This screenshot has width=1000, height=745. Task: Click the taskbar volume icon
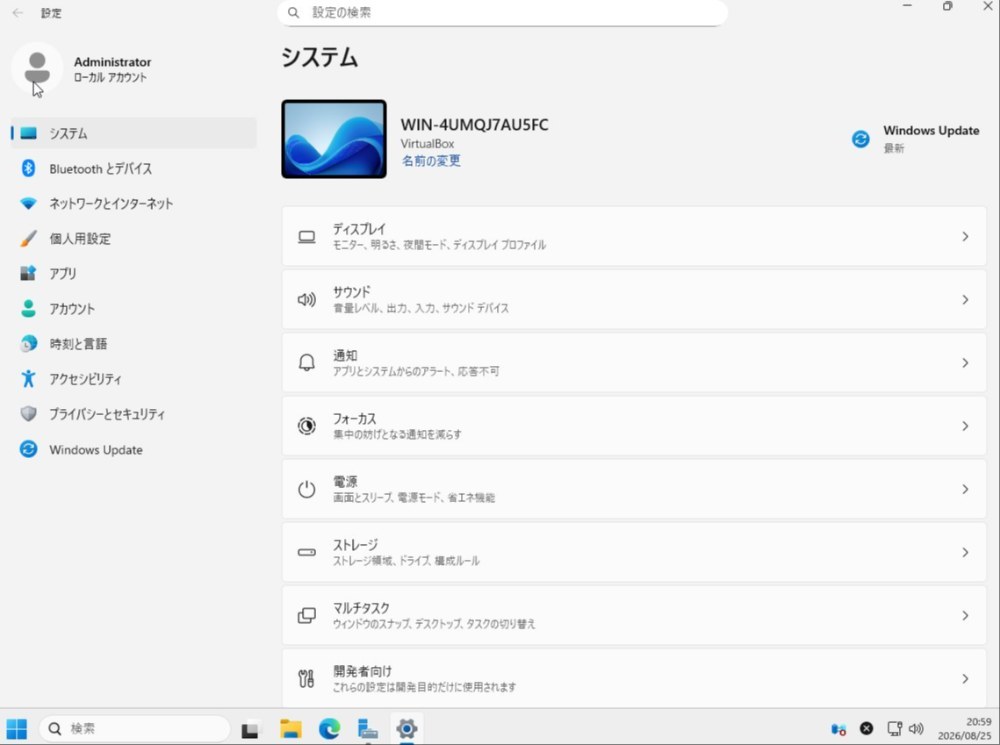pyautogui.click(x=916, y=728)
